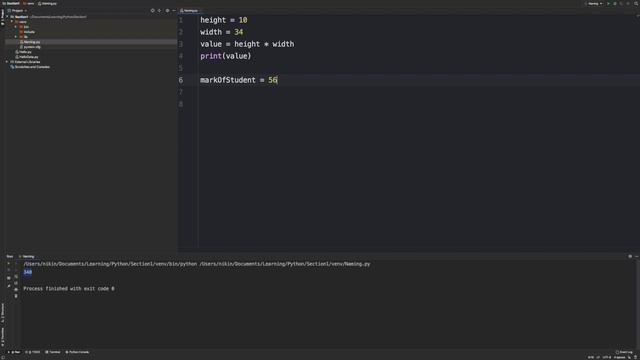640x360 pixels.
Task: Click the print icon in Run console
Action: pos(16,289)
